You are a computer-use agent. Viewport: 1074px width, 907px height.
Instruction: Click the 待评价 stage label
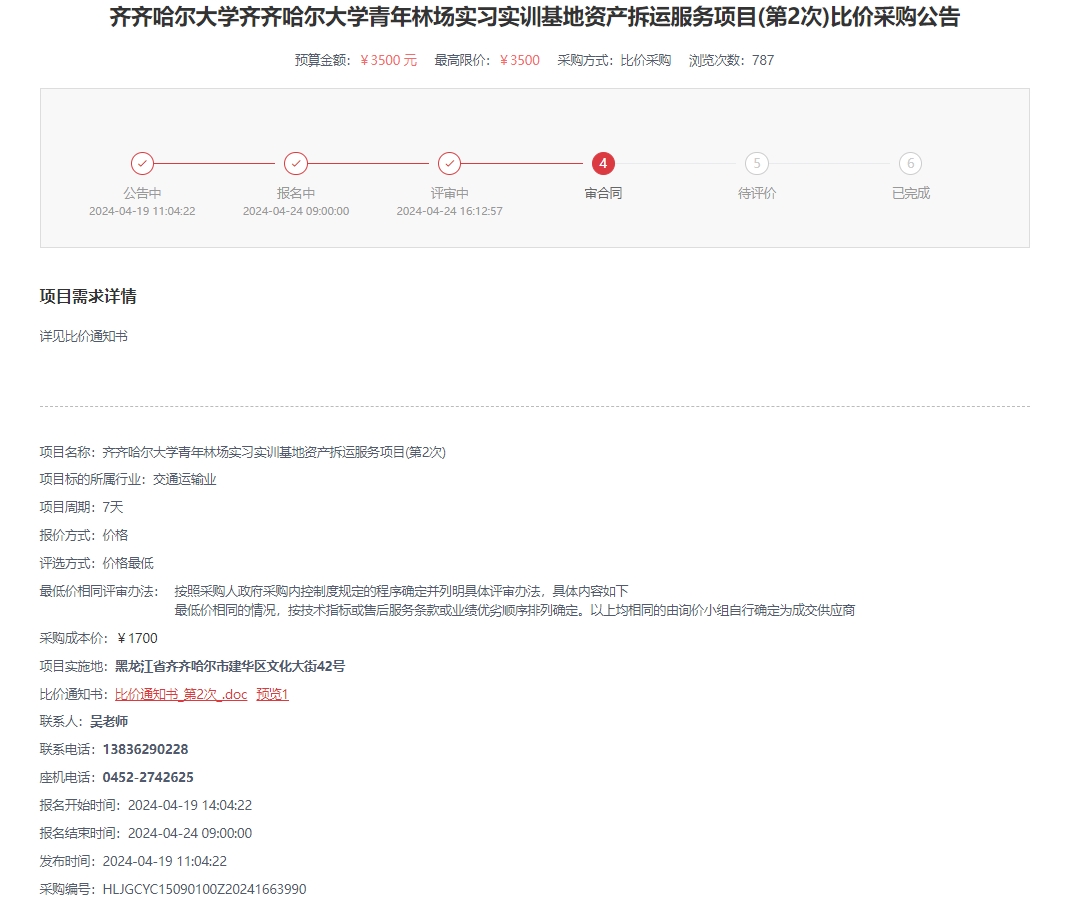tap(757, 193)
